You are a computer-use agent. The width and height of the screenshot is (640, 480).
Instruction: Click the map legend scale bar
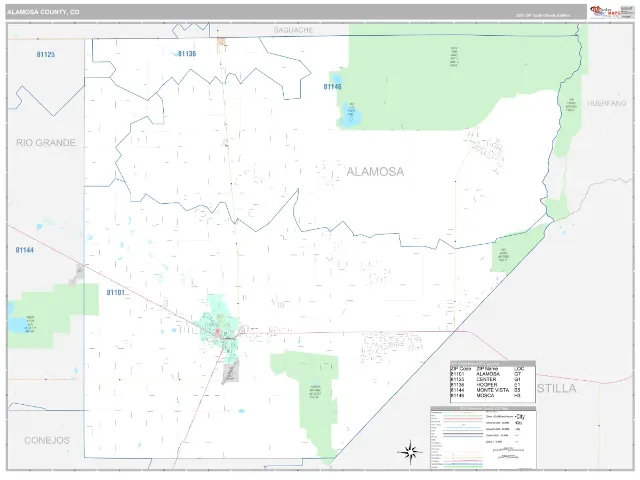point(508,451)
